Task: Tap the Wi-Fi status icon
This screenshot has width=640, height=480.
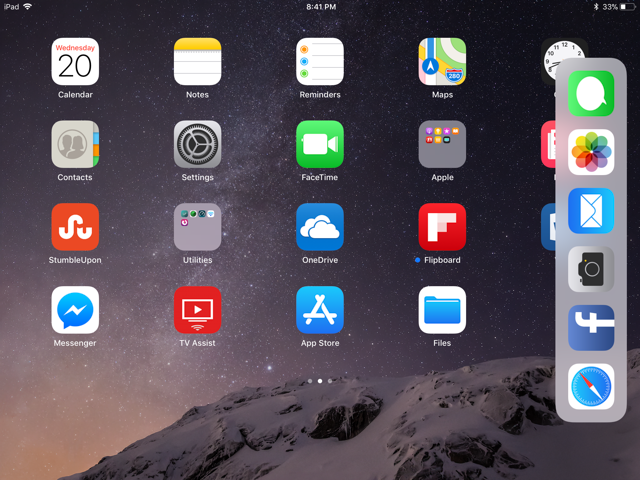Action: coord(28,7)
